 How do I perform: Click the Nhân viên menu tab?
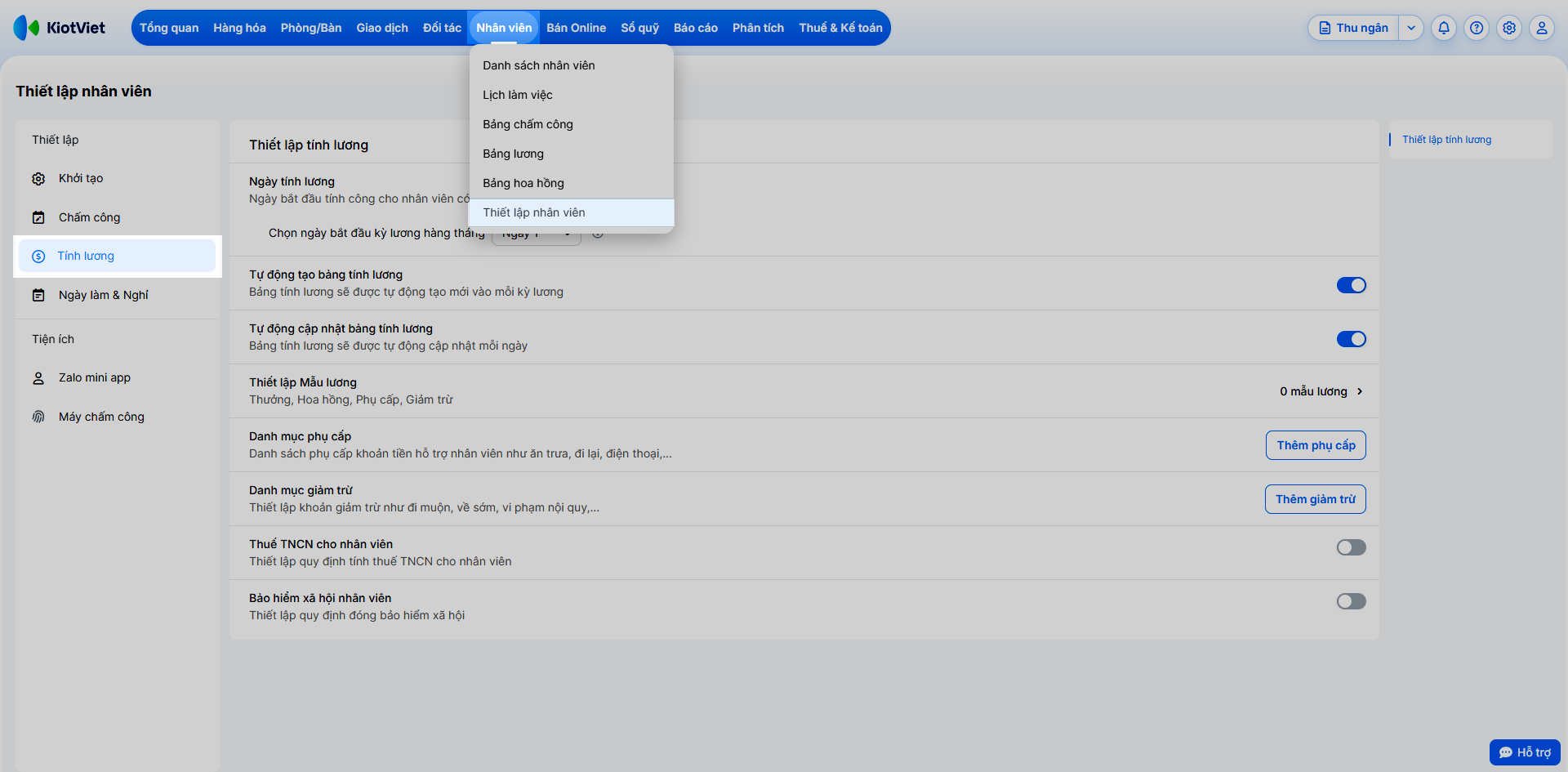point(504,28)
